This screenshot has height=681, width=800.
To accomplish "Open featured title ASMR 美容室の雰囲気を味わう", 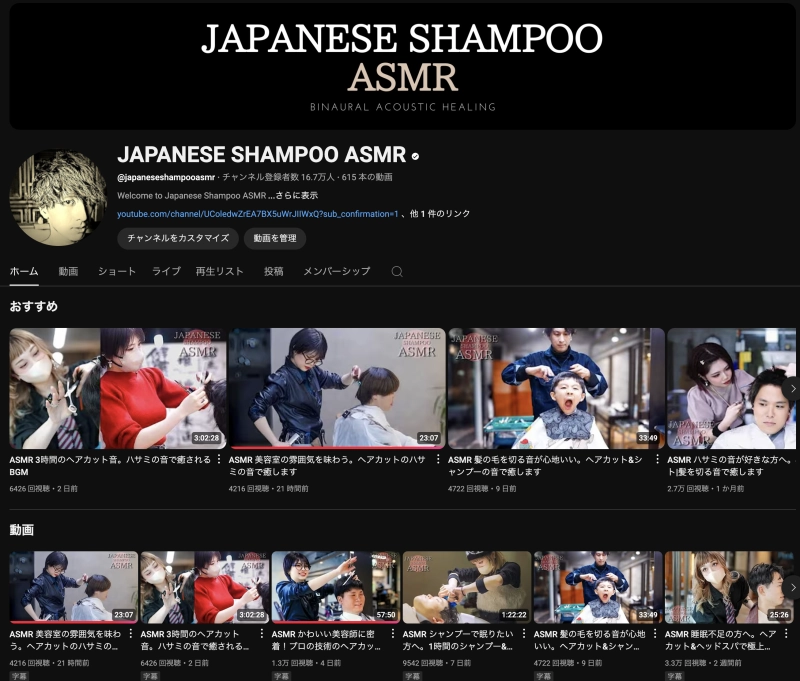I will (x=327, y=466).
